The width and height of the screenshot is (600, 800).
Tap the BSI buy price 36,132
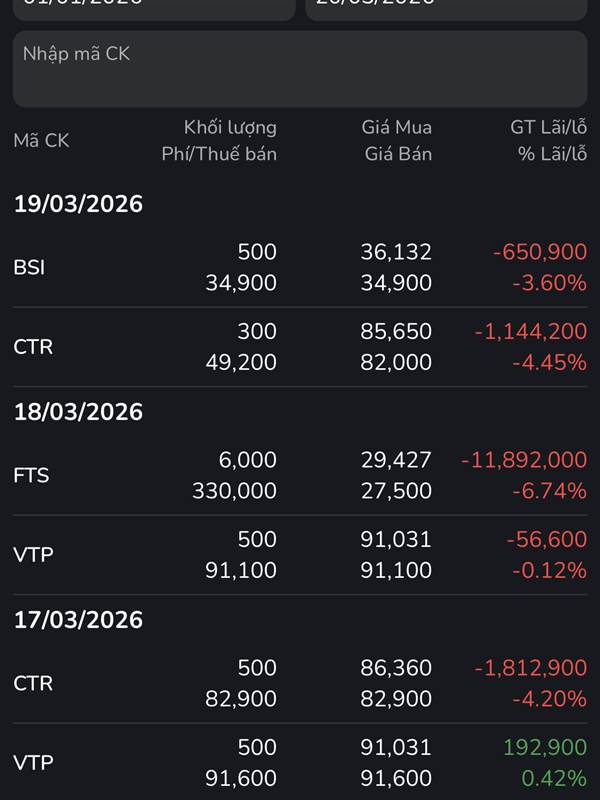[x=396, y=252]
